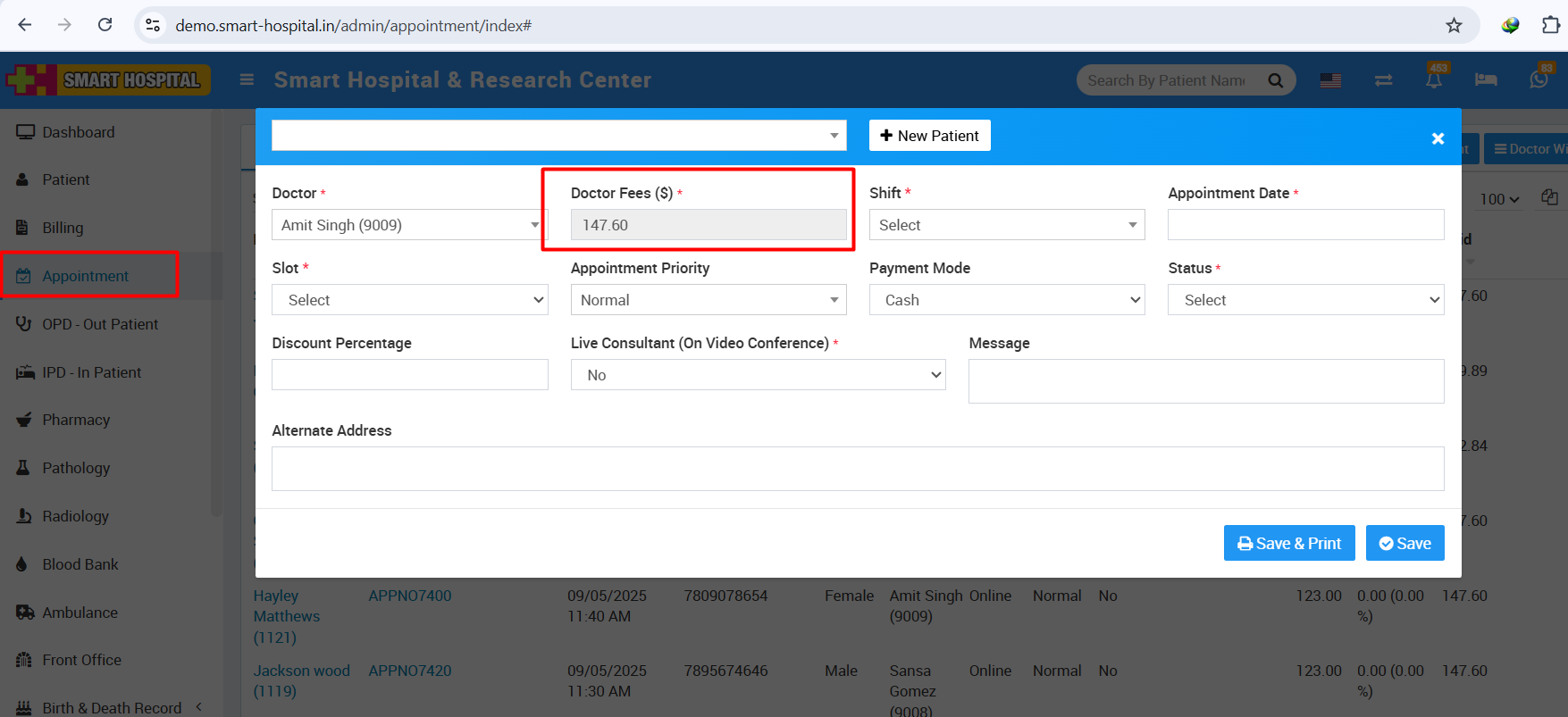1568x717 pixels.
Task: Click Front Office building icon in sidebar
Action: (x=24, y=660)
